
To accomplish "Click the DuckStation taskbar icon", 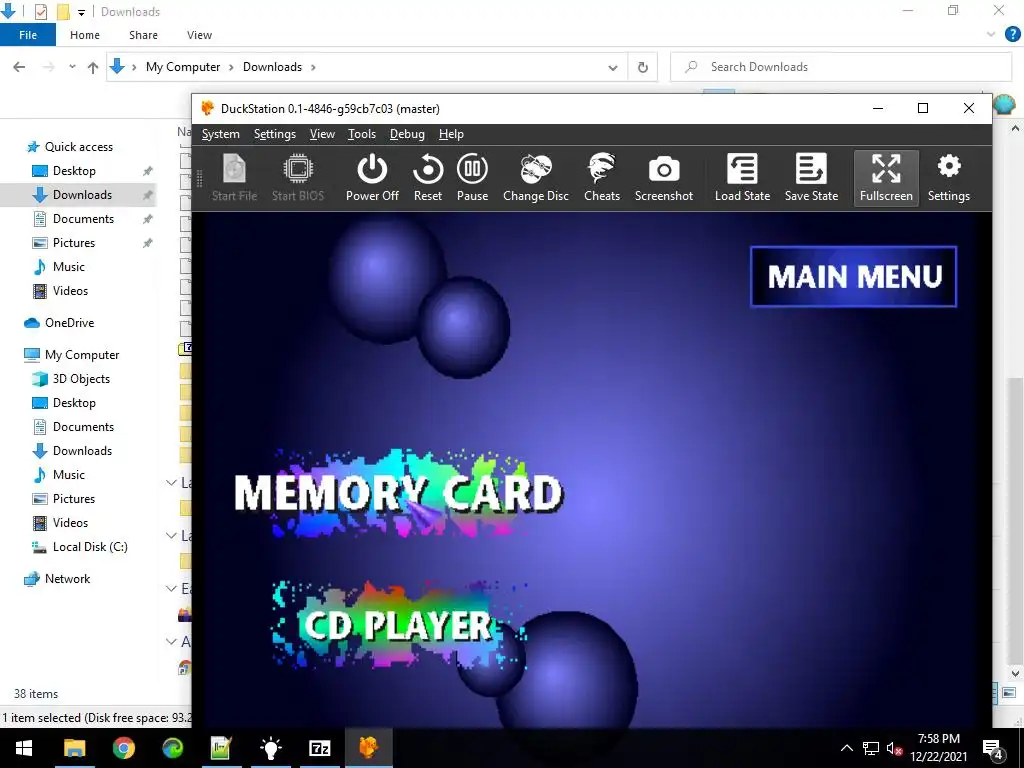I will pyautogui.click(x=368, y=748).
